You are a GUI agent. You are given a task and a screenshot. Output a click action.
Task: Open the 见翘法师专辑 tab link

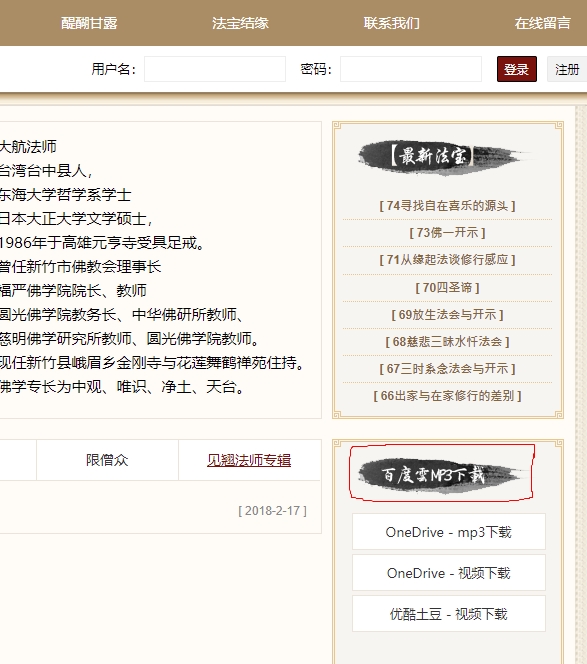(x=249, y=460)
